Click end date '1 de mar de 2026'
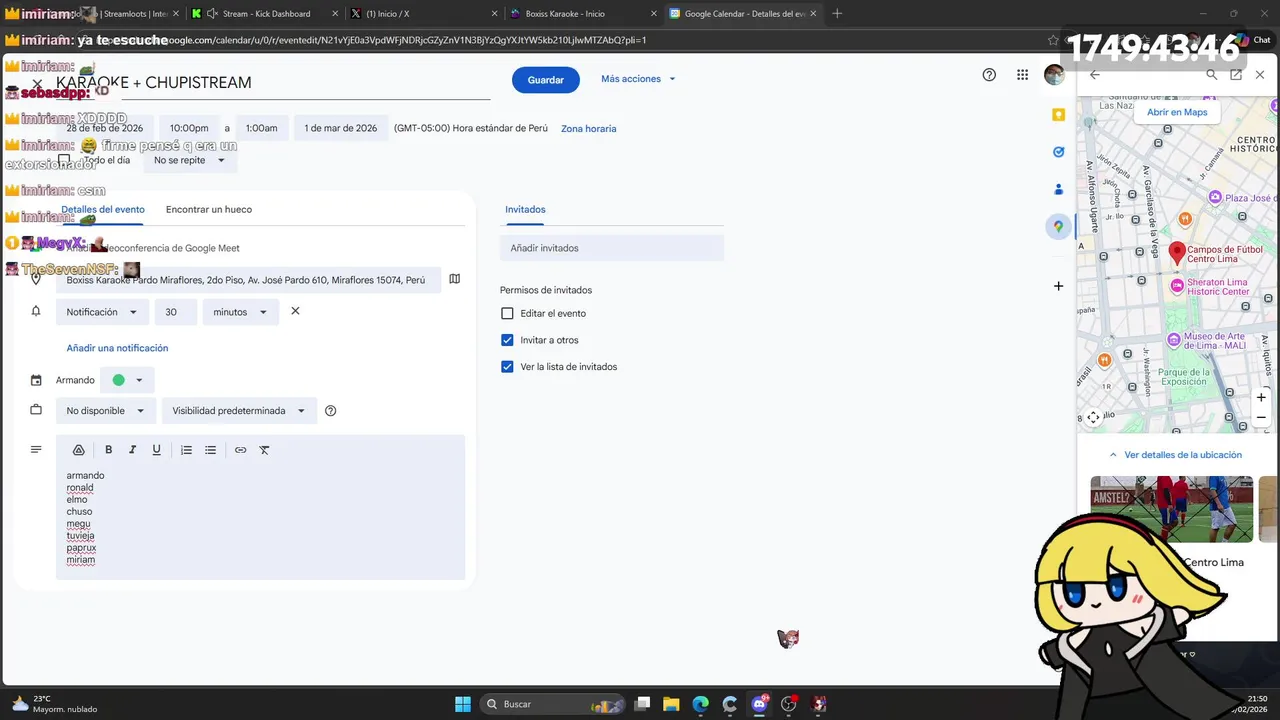The image size is (1280, 720). (341, 128)
